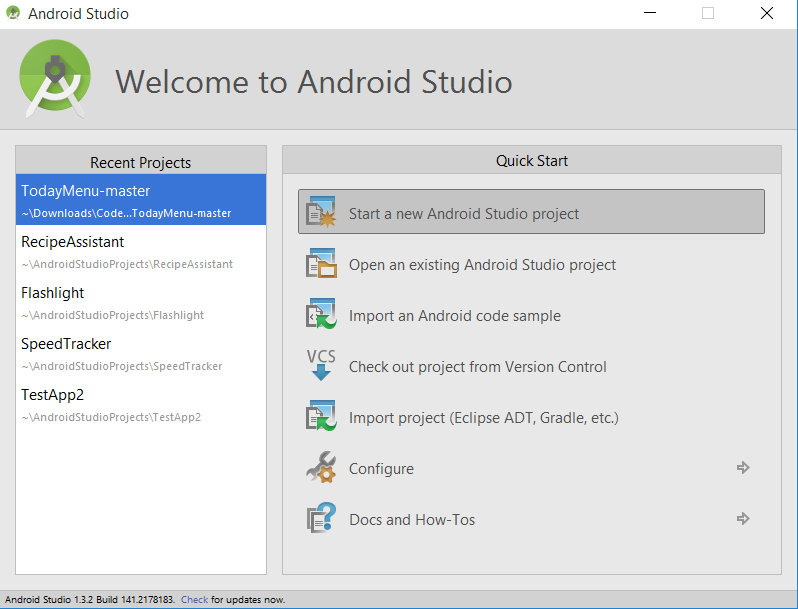This screenshot has height=609, width=798.
Task: Open recent project SpeedTracker
Action: [x=141, y=353]
